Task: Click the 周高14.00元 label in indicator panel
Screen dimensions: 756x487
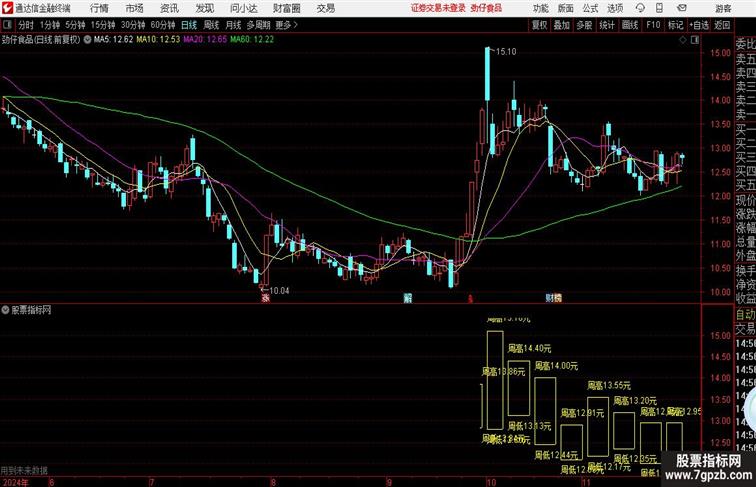Action: pyautogui.click(x=556, y=366)
